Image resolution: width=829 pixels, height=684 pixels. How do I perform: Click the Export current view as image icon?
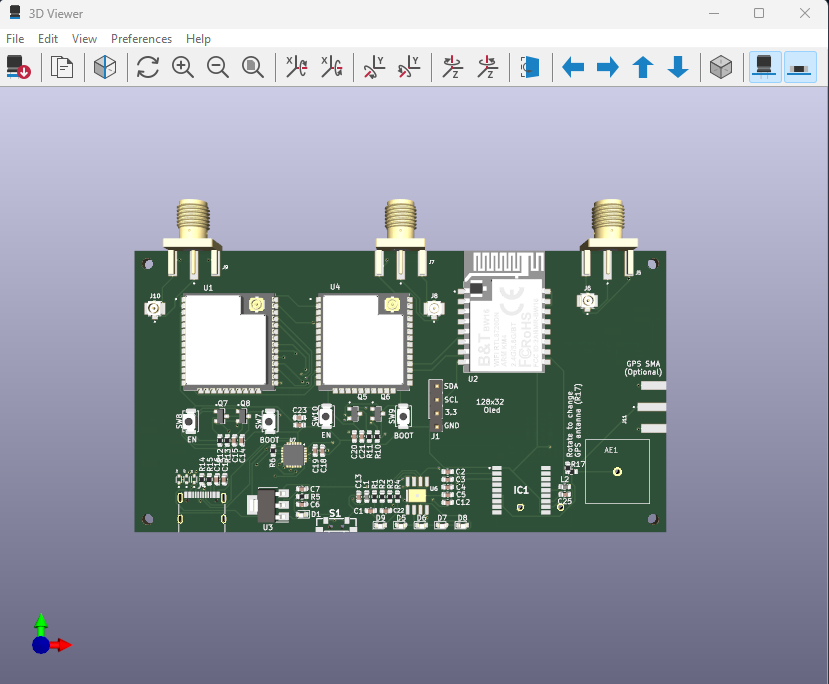18,67
